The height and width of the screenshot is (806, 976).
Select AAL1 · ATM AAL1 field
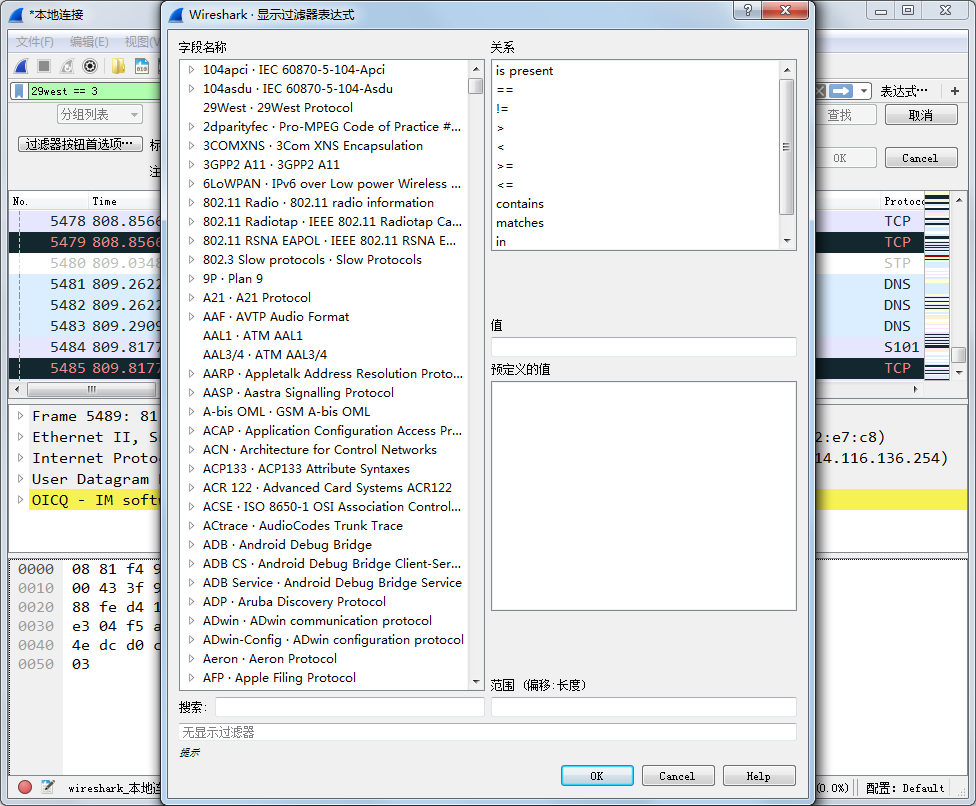coord(253,335)
